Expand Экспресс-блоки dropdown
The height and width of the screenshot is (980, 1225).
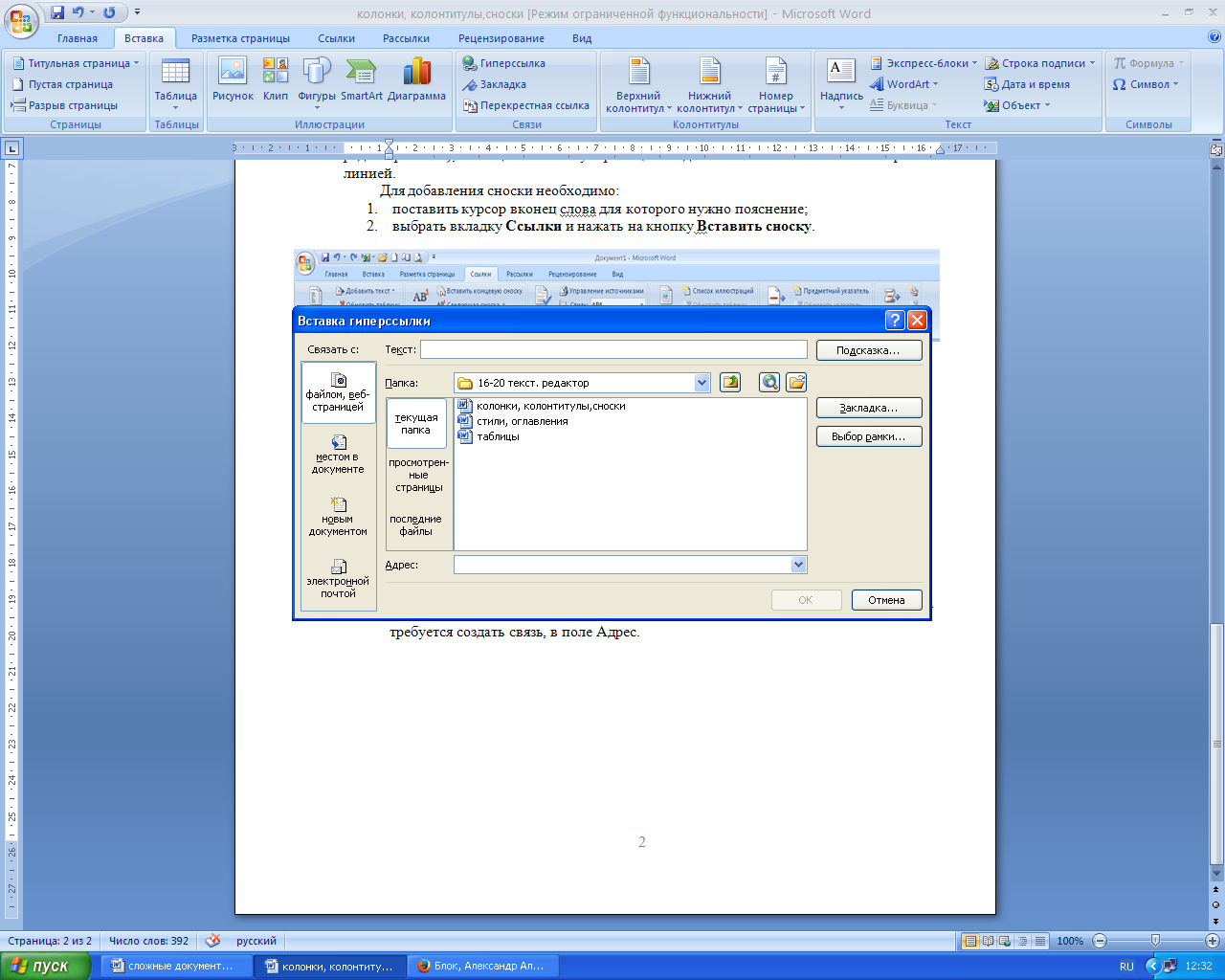(974, 63)
